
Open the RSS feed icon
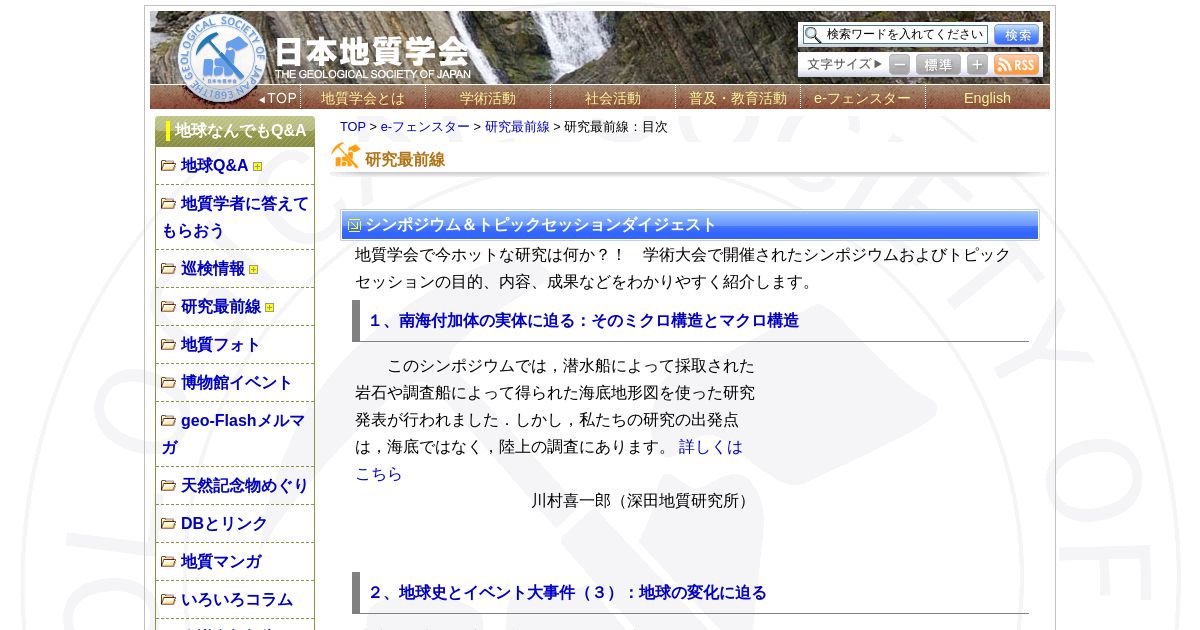(1017, 65)
